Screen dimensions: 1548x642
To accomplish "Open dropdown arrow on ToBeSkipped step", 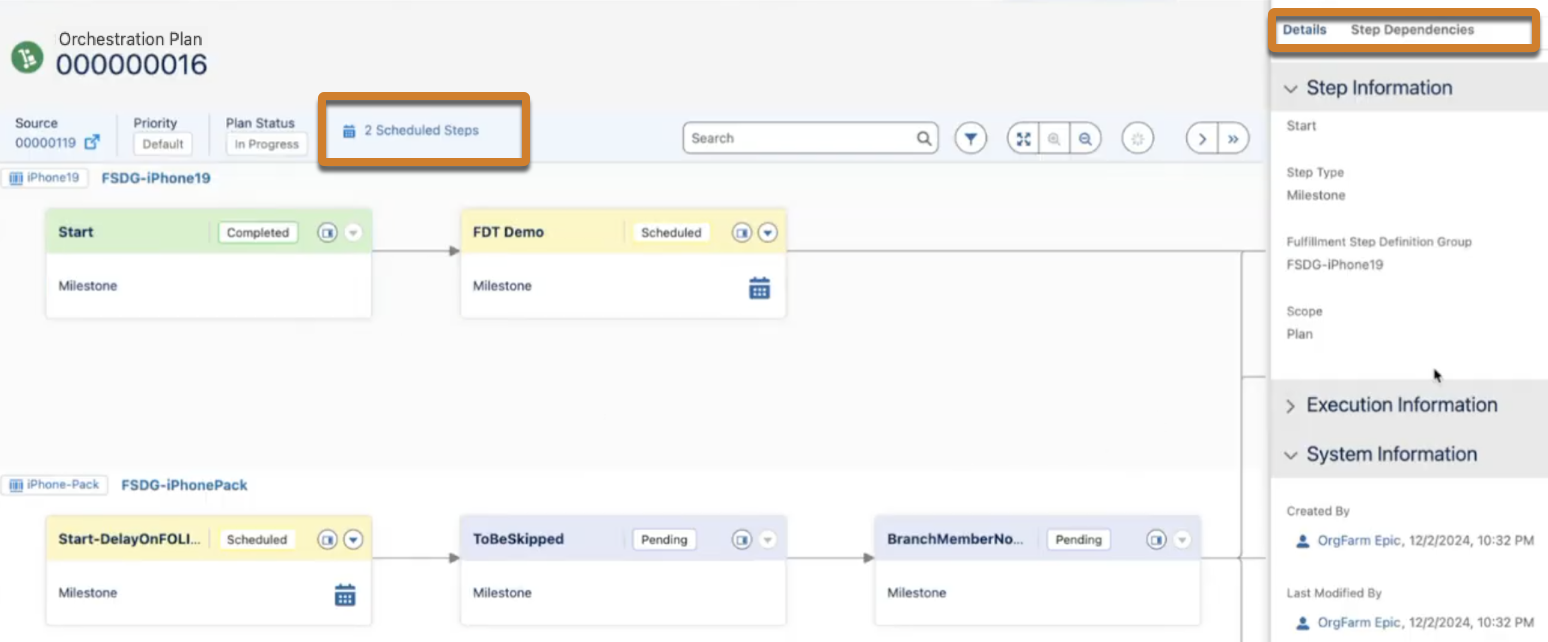I will click(767, 539).
